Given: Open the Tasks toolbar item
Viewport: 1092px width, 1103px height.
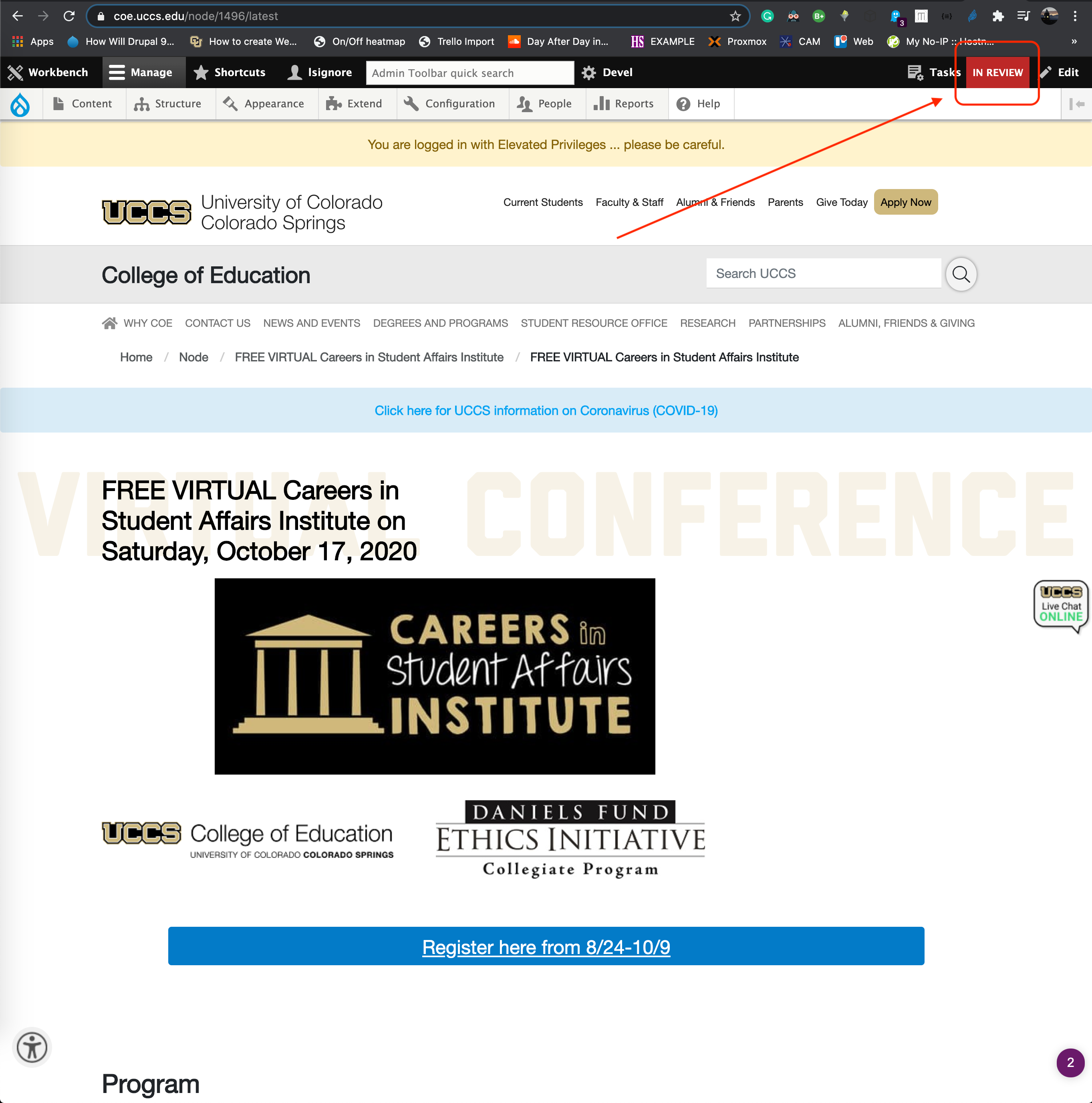Looking at the screenshot, I should pyautogui.click(x=934, y=72).
